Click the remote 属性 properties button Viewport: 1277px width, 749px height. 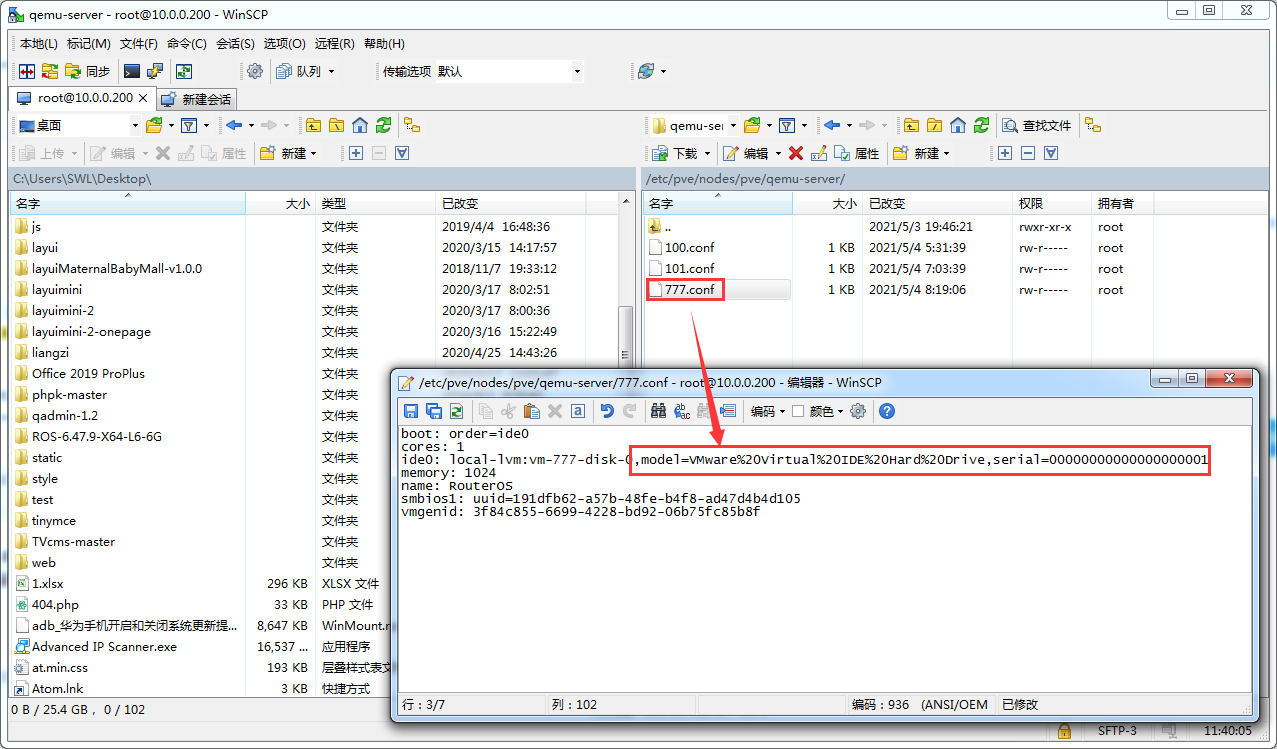(x=857, y=153)
